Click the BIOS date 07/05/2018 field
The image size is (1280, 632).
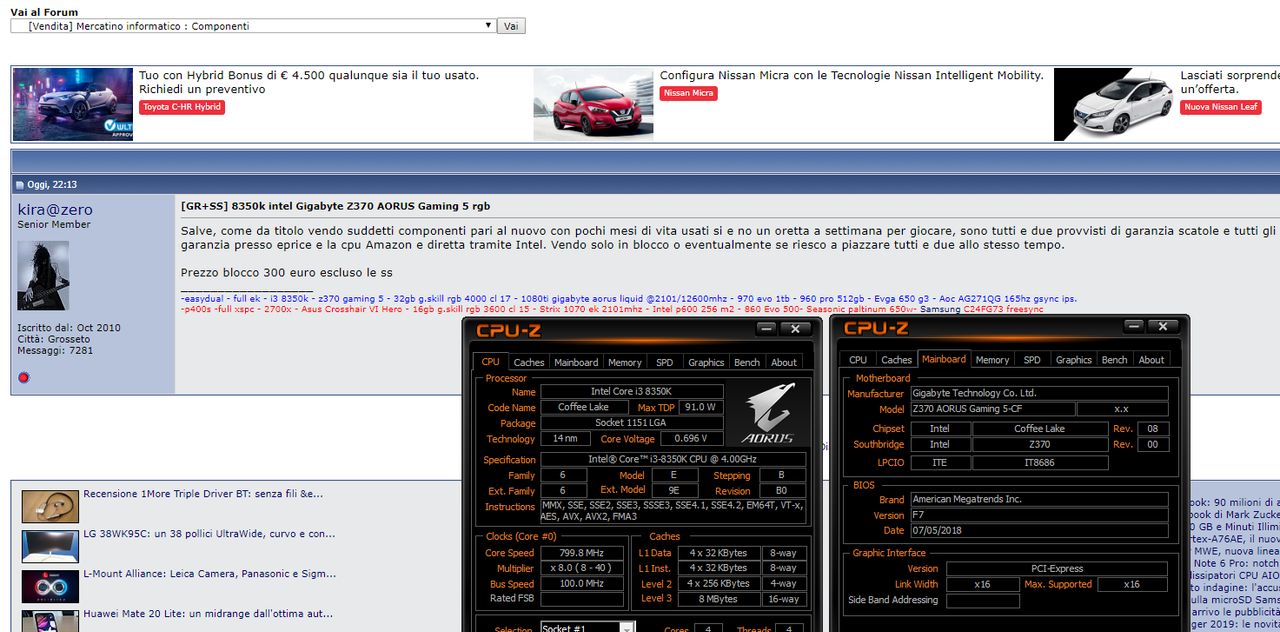[x=1038, y=530]
